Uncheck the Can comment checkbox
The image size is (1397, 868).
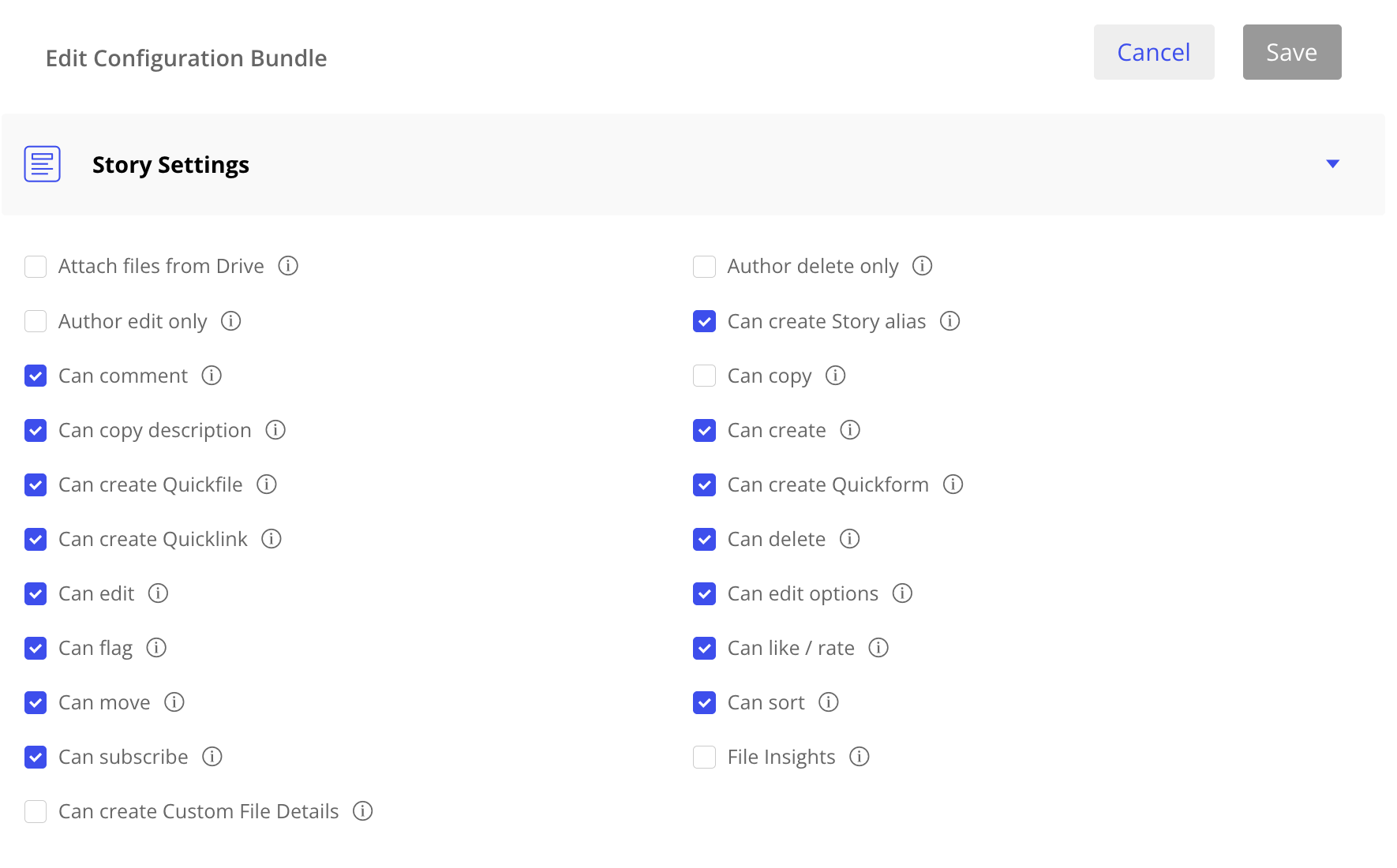click(36, 376)
